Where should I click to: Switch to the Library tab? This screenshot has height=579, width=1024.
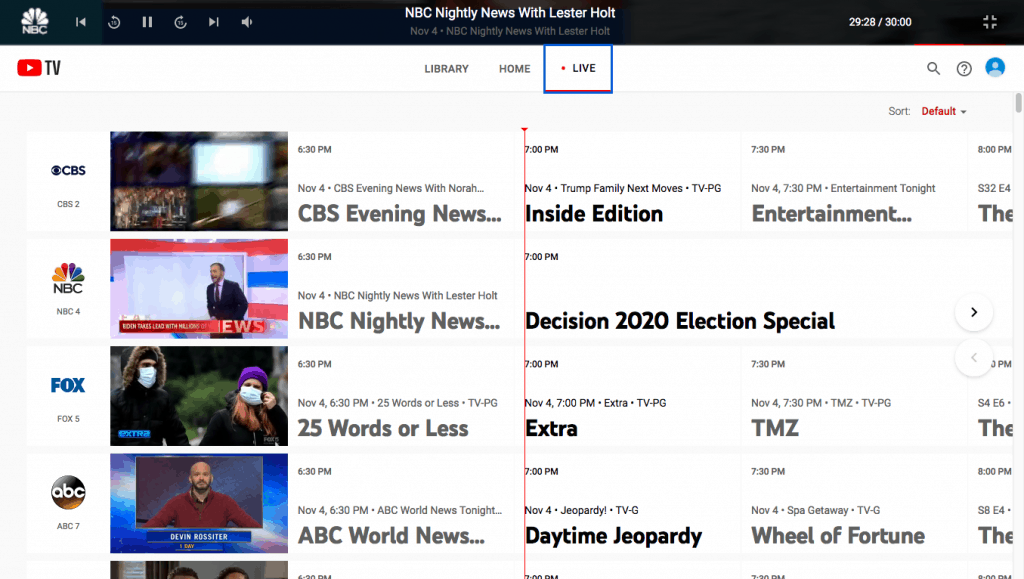(x=446, y=69)
